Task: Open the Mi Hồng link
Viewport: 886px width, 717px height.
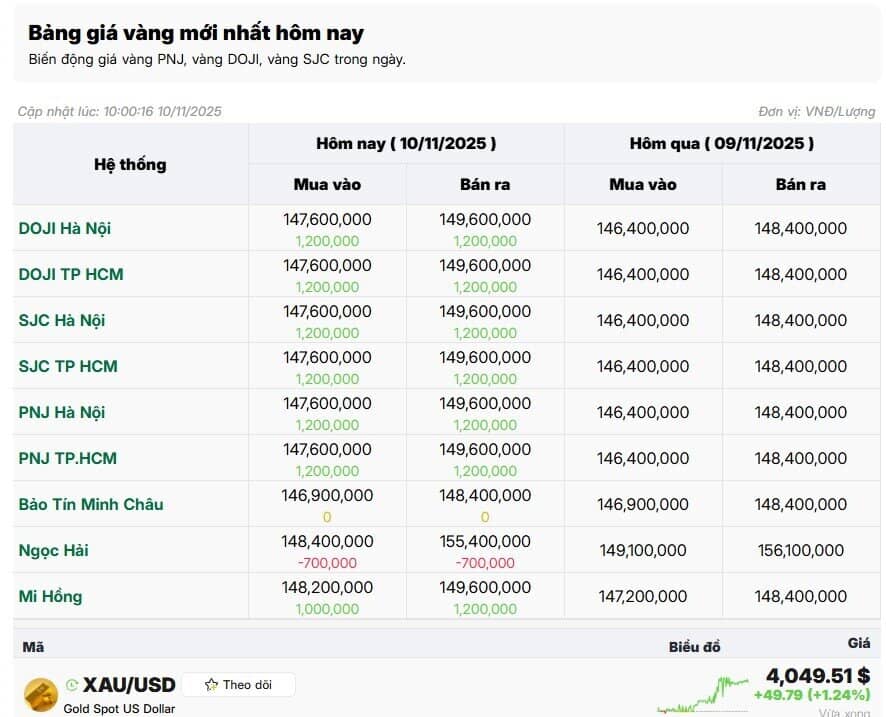Action: tap(50, 596)
